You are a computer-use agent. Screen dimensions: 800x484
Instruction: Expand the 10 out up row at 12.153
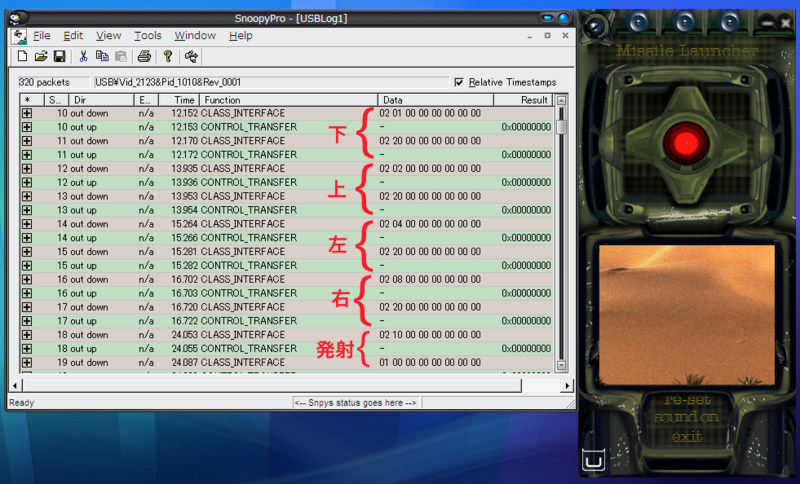click(27, 127)
